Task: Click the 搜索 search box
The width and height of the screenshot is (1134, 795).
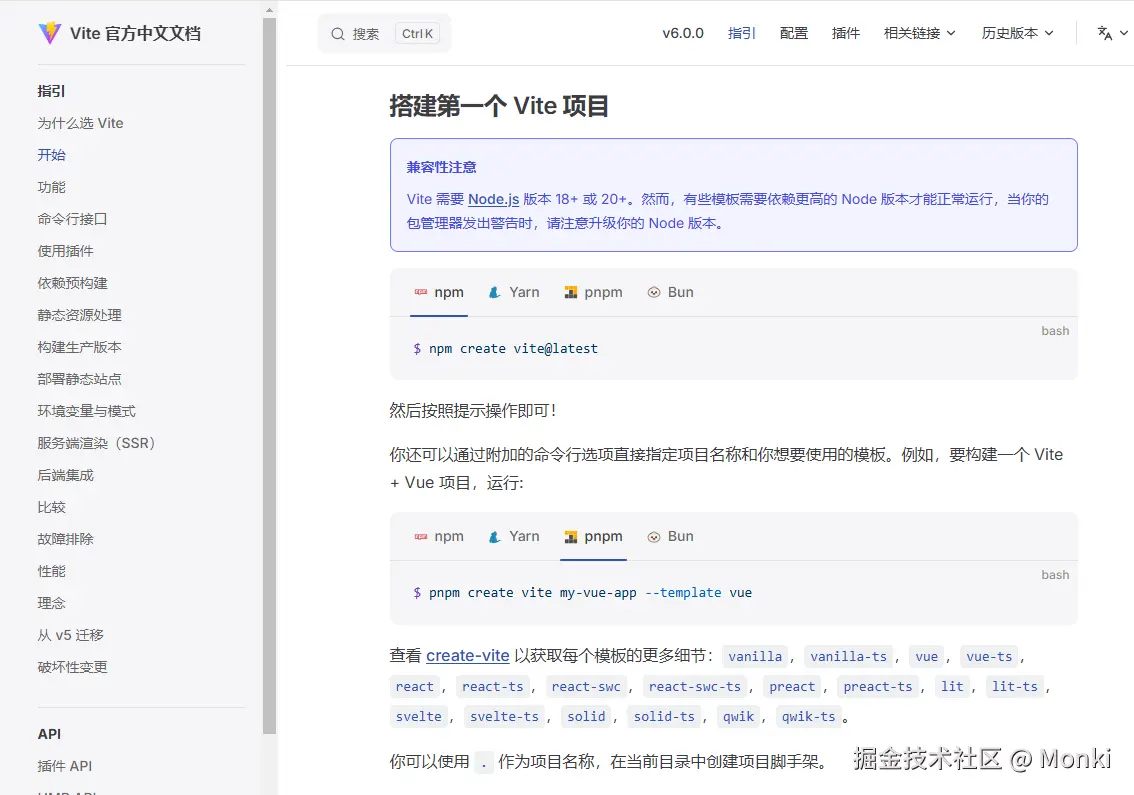Action: pyautogui.click(x=384, y=33)
